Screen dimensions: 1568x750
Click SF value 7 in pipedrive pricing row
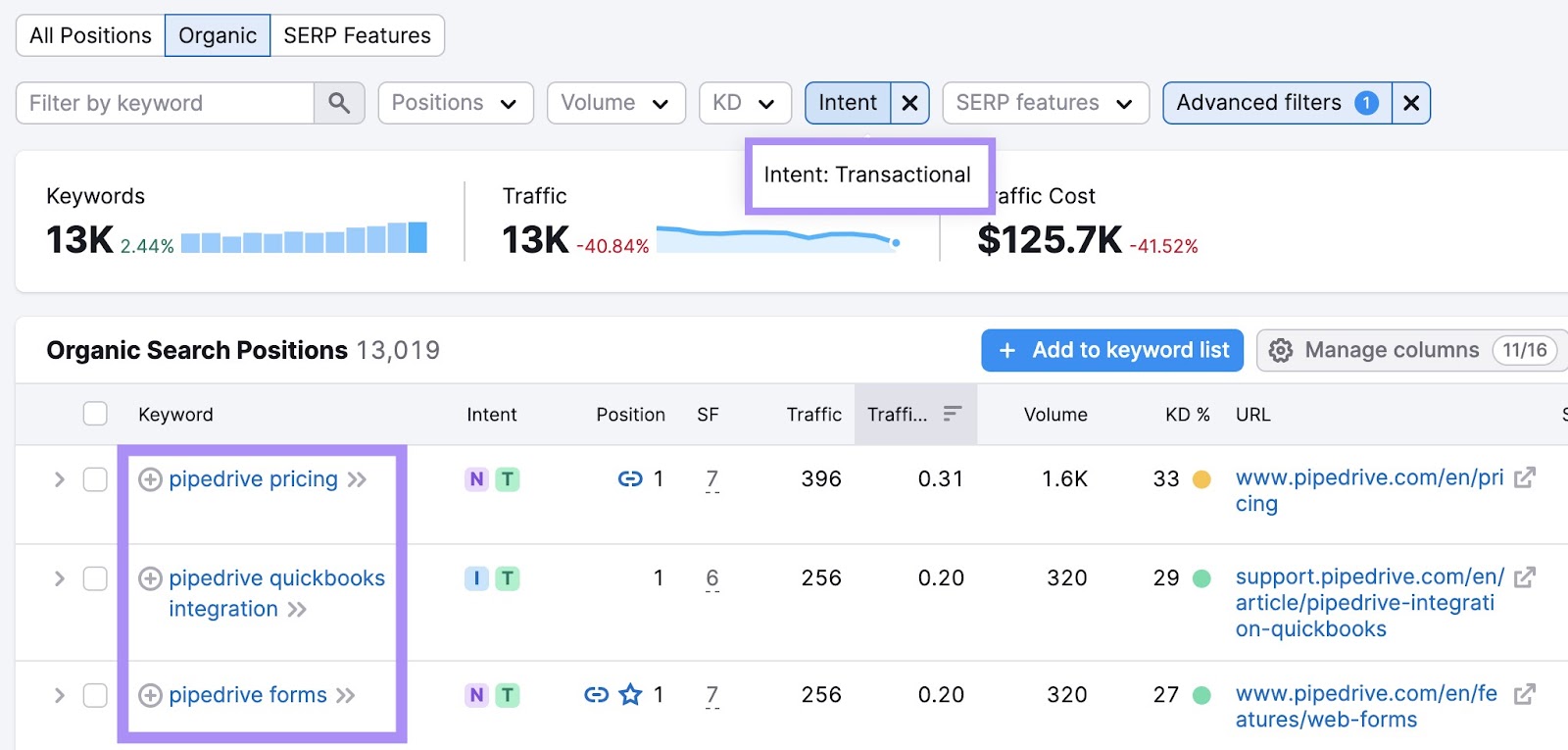712,479
